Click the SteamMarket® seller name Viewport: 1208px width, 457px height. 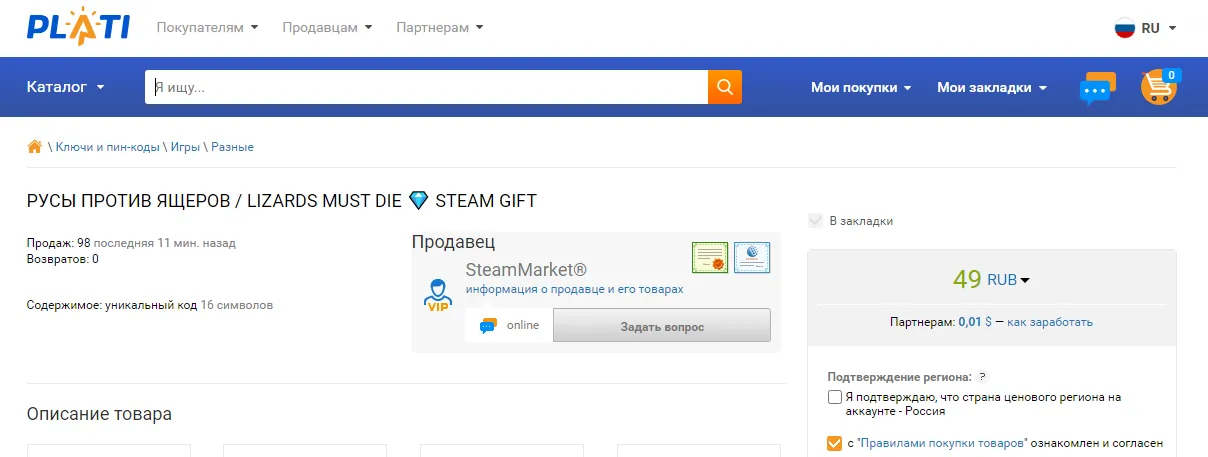point(526,270)
